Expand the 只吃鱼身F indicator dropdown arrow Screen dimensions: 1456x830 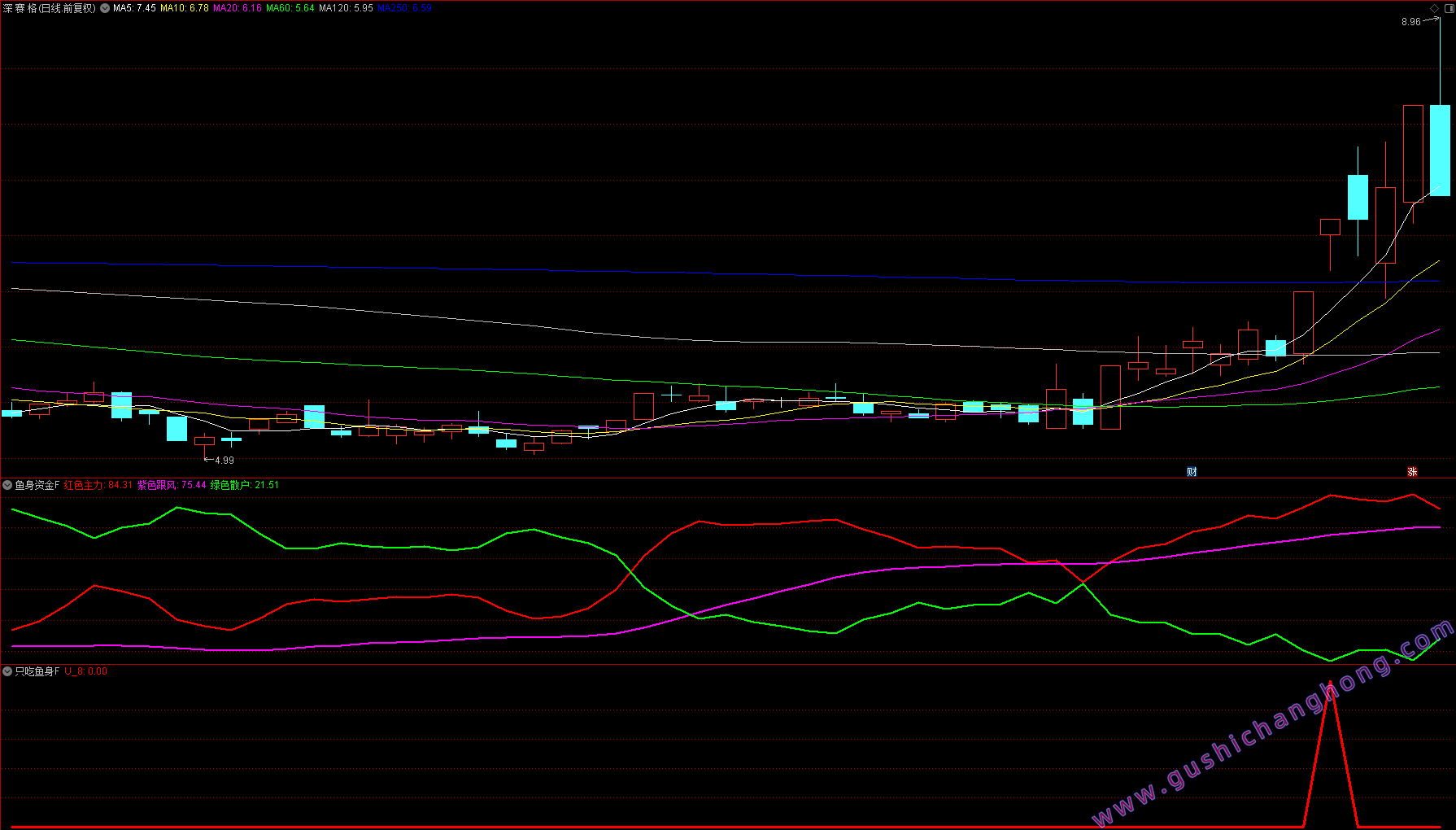click(7, 671)
